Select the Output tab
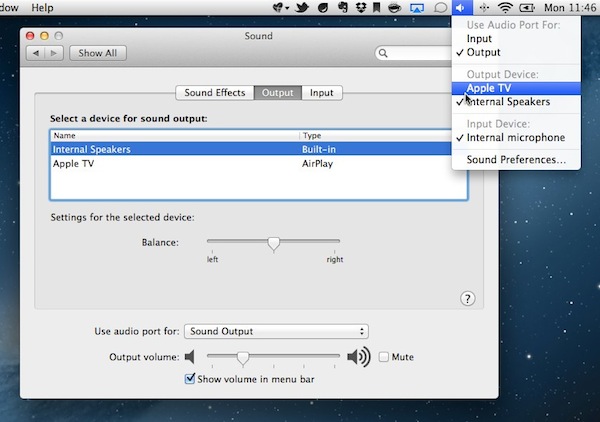600x422 pixels. pos(278,93)
